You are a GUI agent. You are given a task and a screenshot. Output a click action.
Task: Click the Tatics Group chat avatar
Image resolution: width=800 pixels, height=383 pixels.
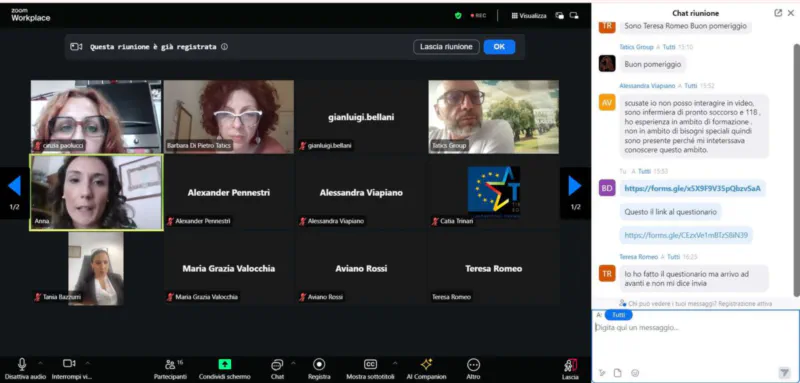(x=607, y=64)
